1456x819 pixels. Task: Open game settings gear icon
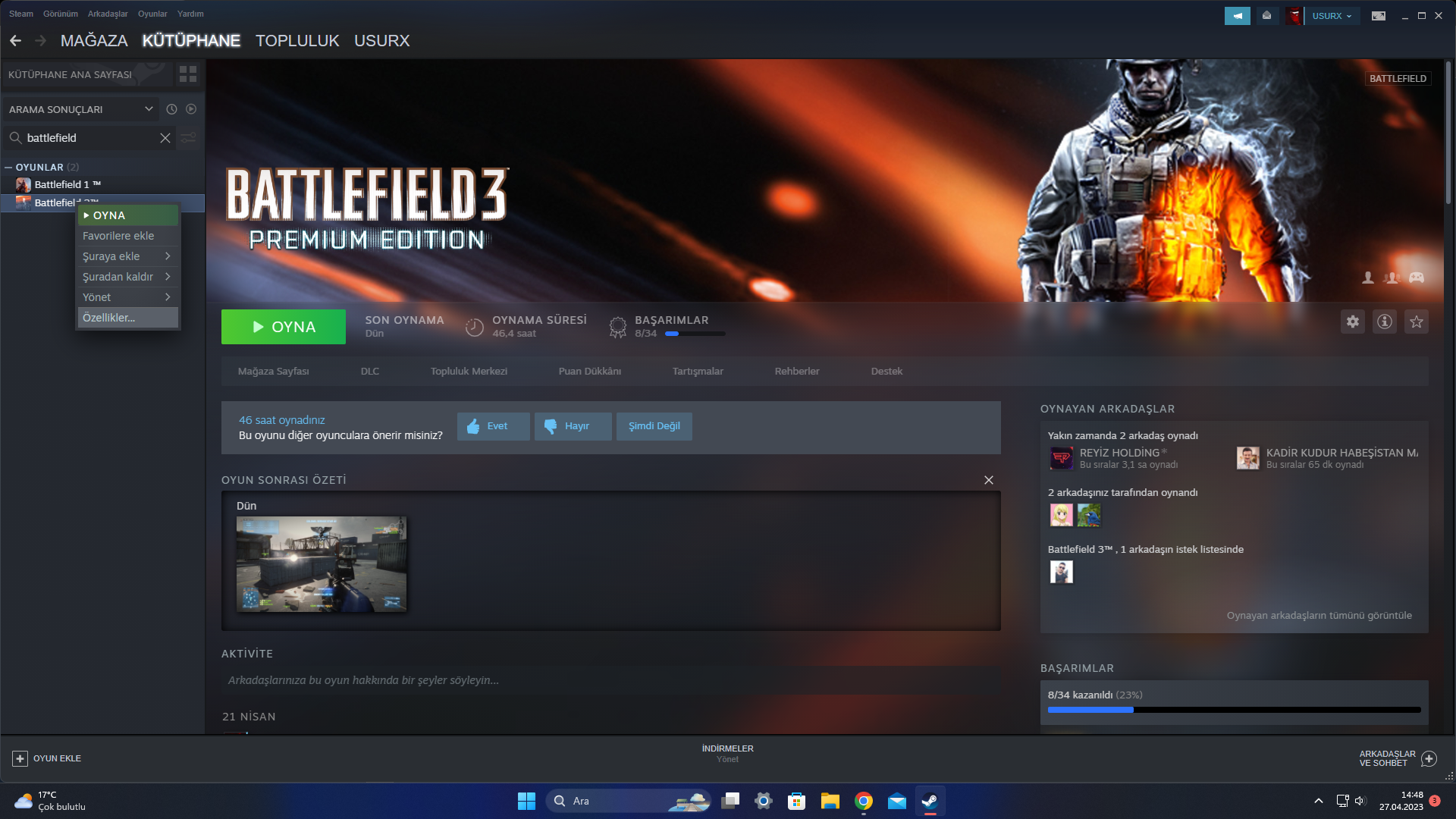pyautogui.click(x=1353, y=322)
